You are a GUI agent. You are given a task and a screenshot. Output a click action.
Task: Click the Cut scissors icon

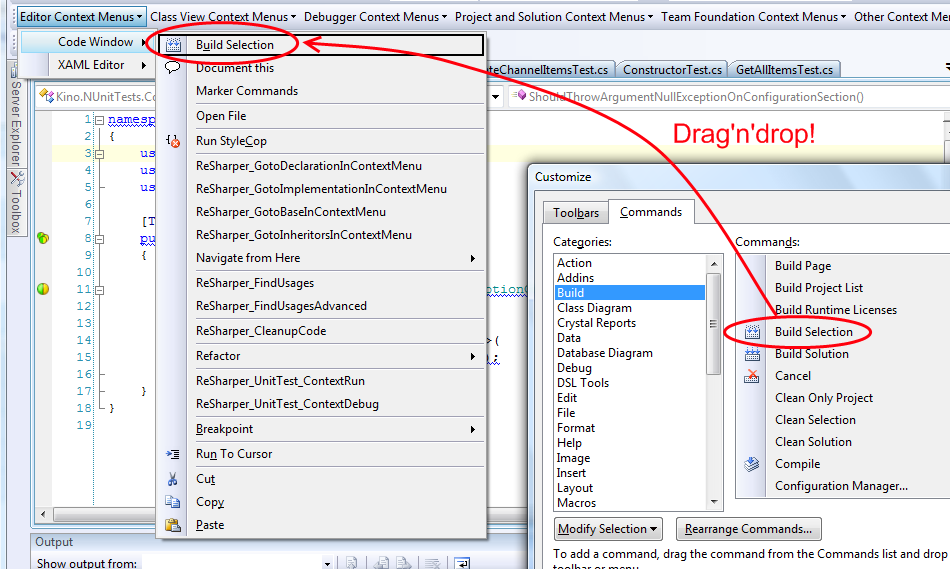173,479
